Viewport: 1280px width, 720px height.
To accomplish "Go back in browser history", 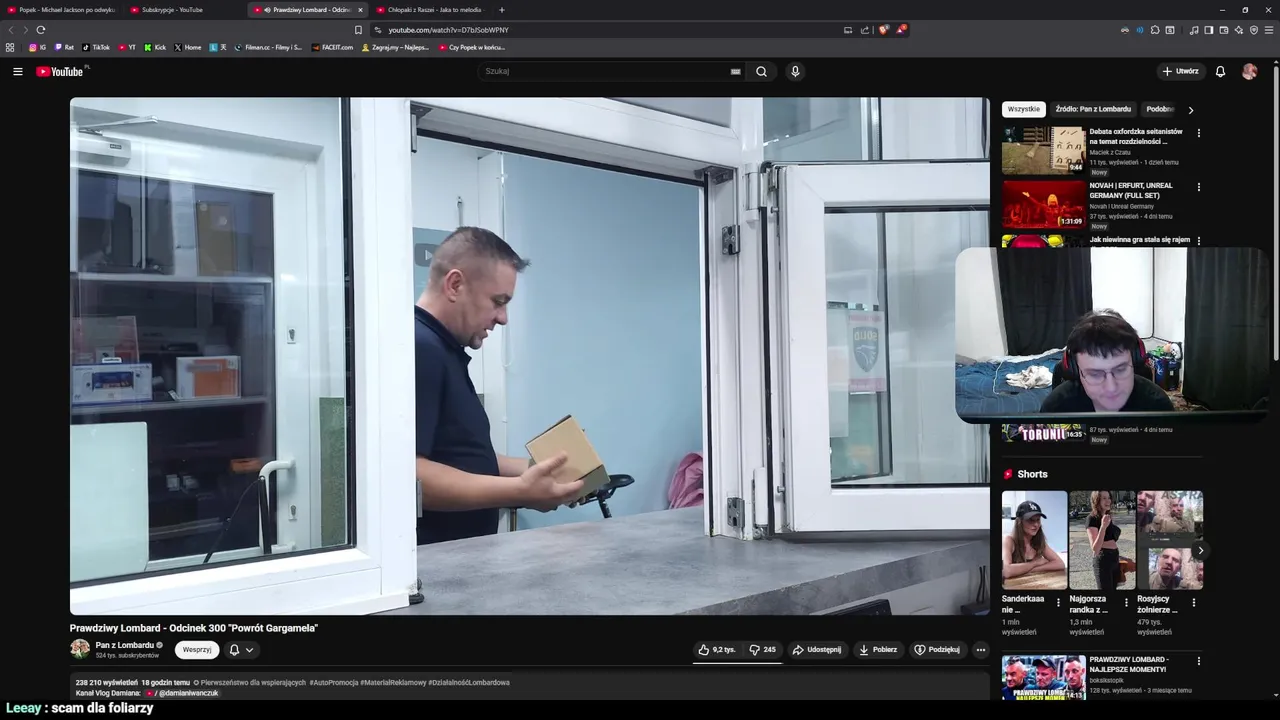I will coord(11,30).
